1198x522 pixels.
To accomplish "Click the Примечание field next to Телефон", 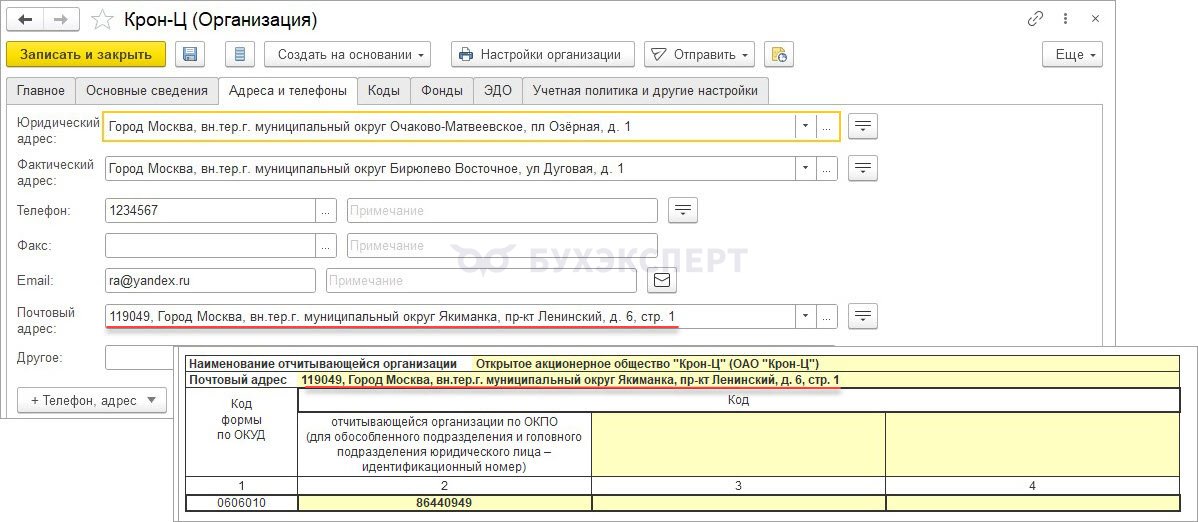I will (503, 210).
